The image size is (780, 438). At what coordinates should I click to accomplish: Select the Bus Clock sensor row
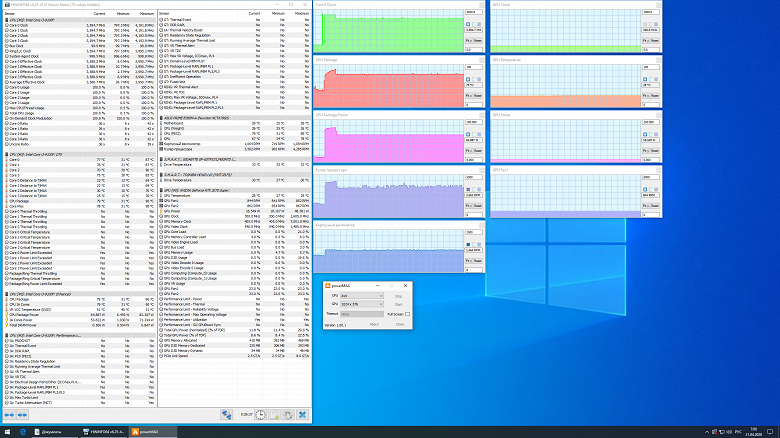[x=80, y=46]
